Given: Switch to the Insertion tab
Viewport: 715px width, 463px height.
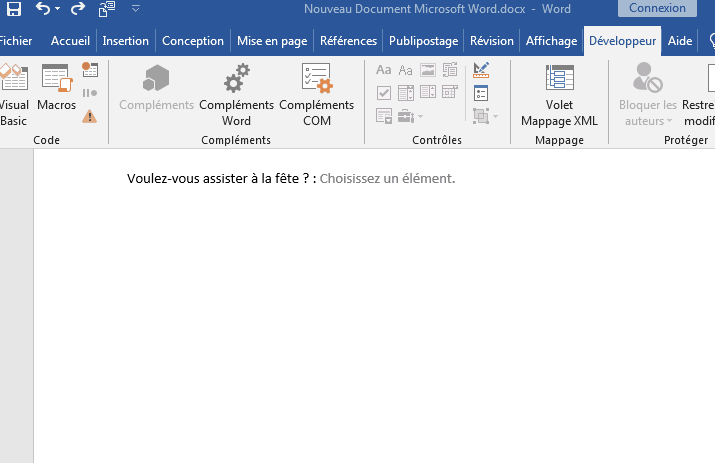Looking at the screenshot, I should click(x=125, y=41).
